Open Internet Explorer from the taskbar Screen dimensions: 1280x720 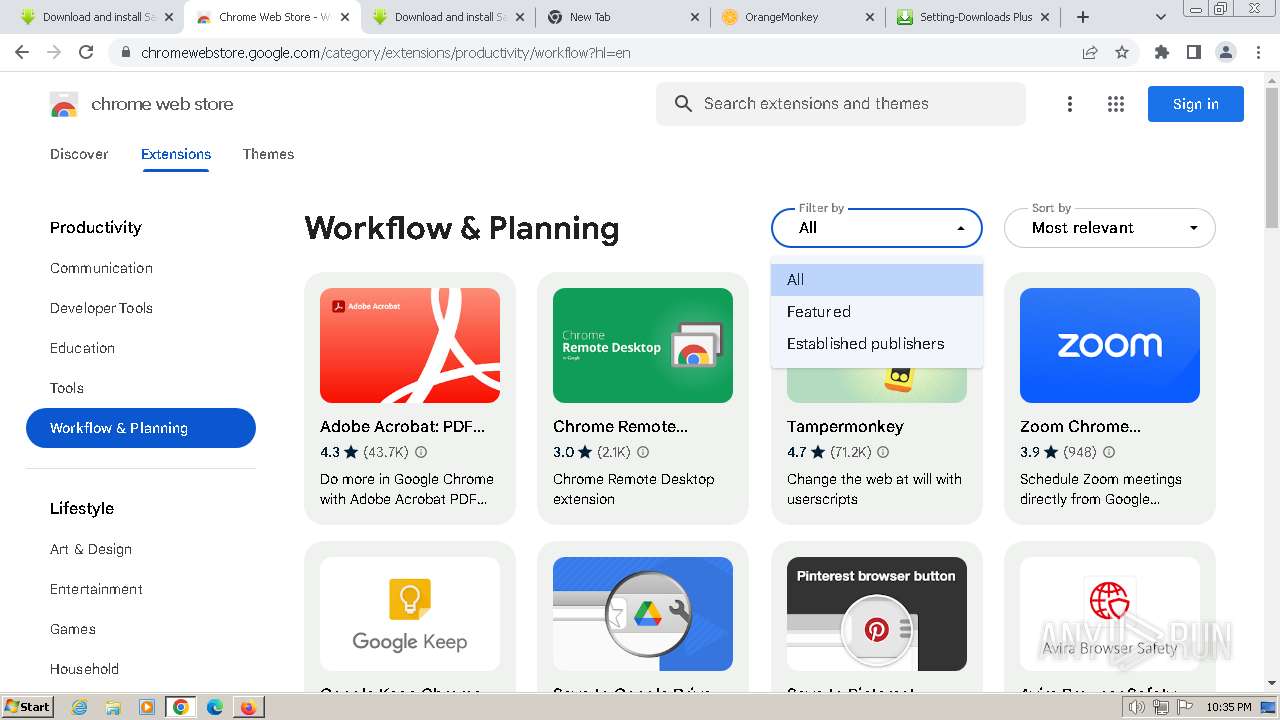[80, 707]
